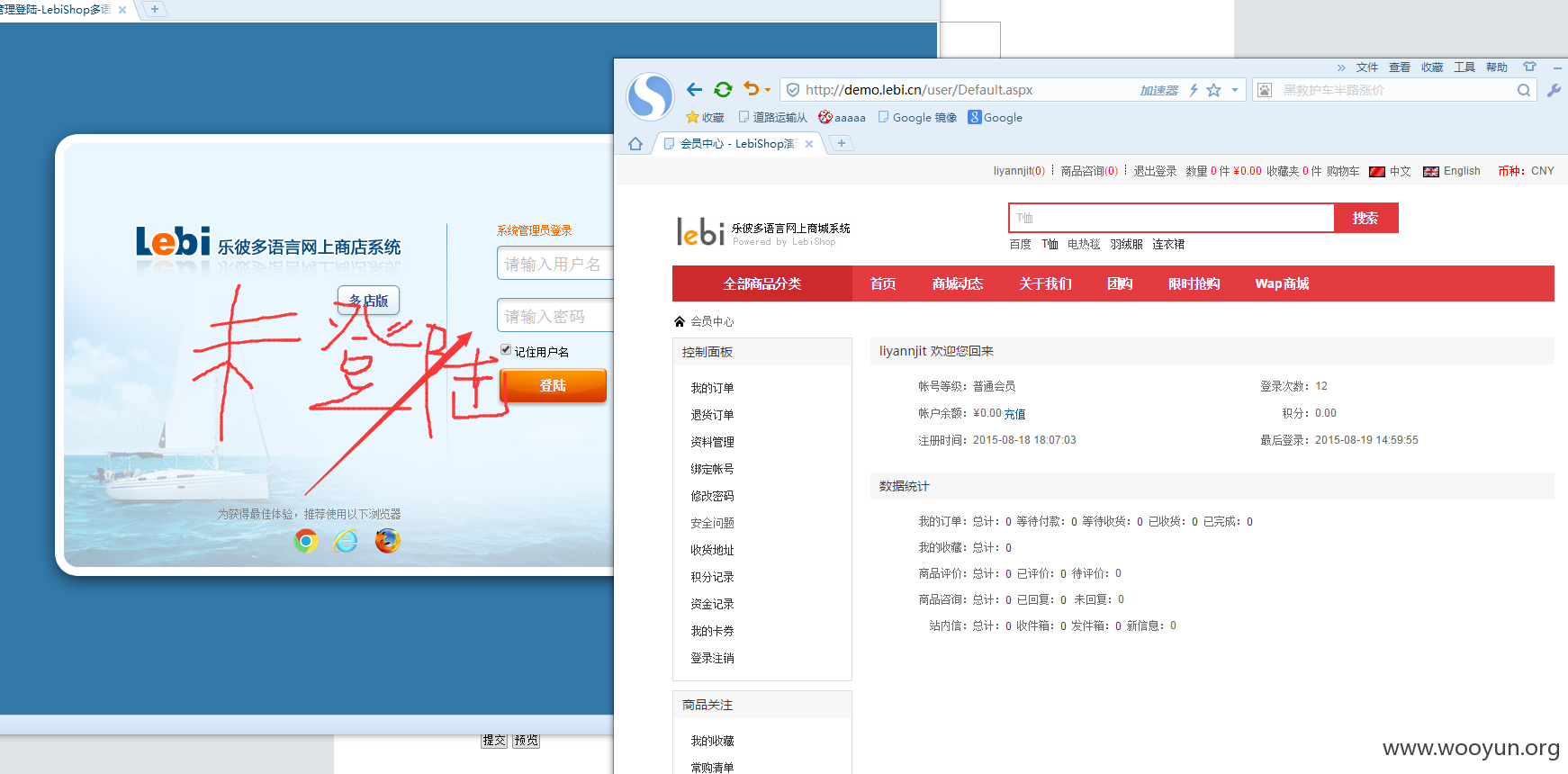Open the dropdown beside the undo icon

click(768, 90)
